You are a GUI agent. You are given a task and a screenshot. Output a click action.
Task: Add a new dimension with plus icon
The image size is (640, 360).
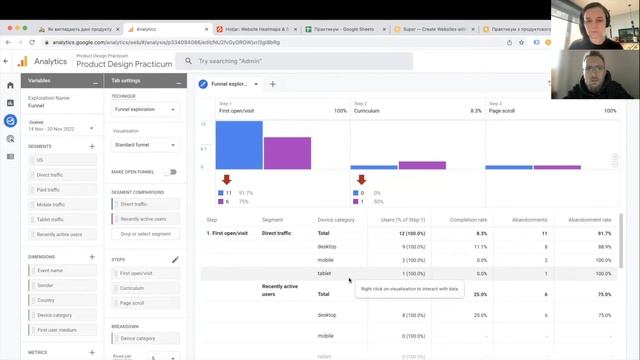click(x=92, y=257)
